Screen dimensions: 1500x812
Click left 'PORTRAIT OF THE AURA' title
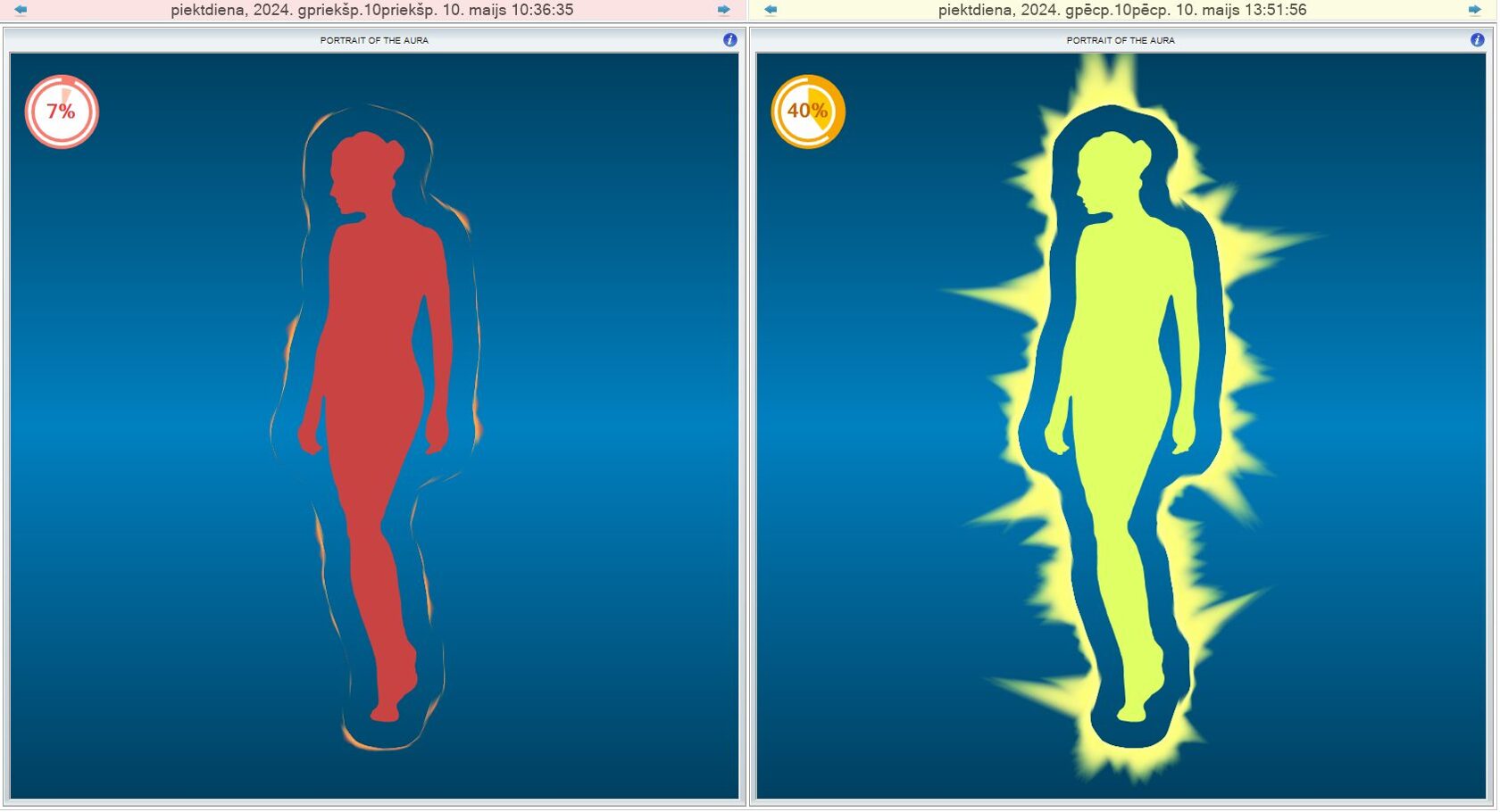[374, 40]
